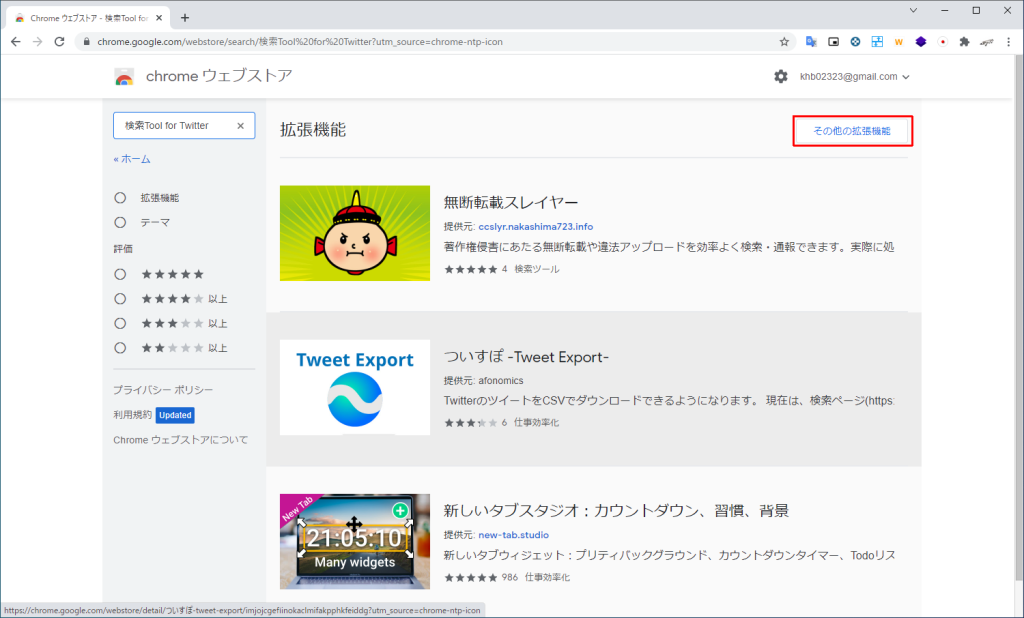Open the 無断転載スレイヤー extension title
This screenshot has width=1024, height=618.
511,203
